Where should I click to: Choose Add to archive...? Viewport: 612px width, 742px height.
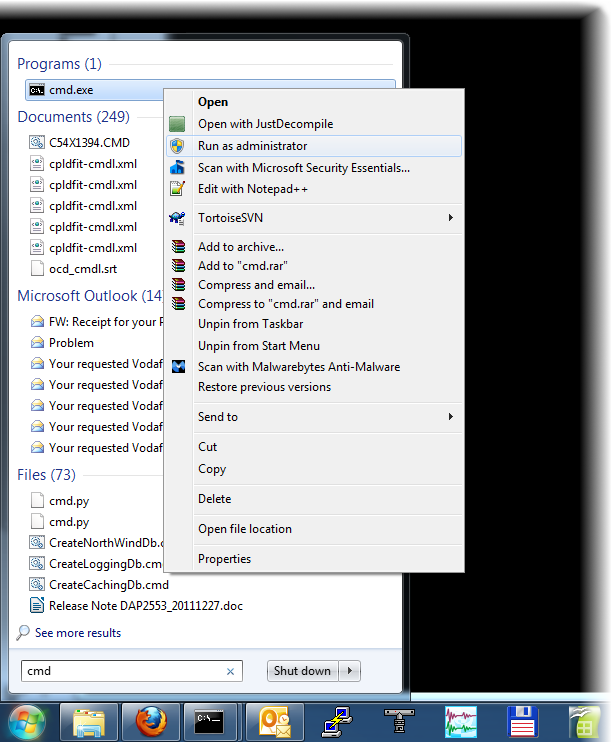tap(314, 247)
